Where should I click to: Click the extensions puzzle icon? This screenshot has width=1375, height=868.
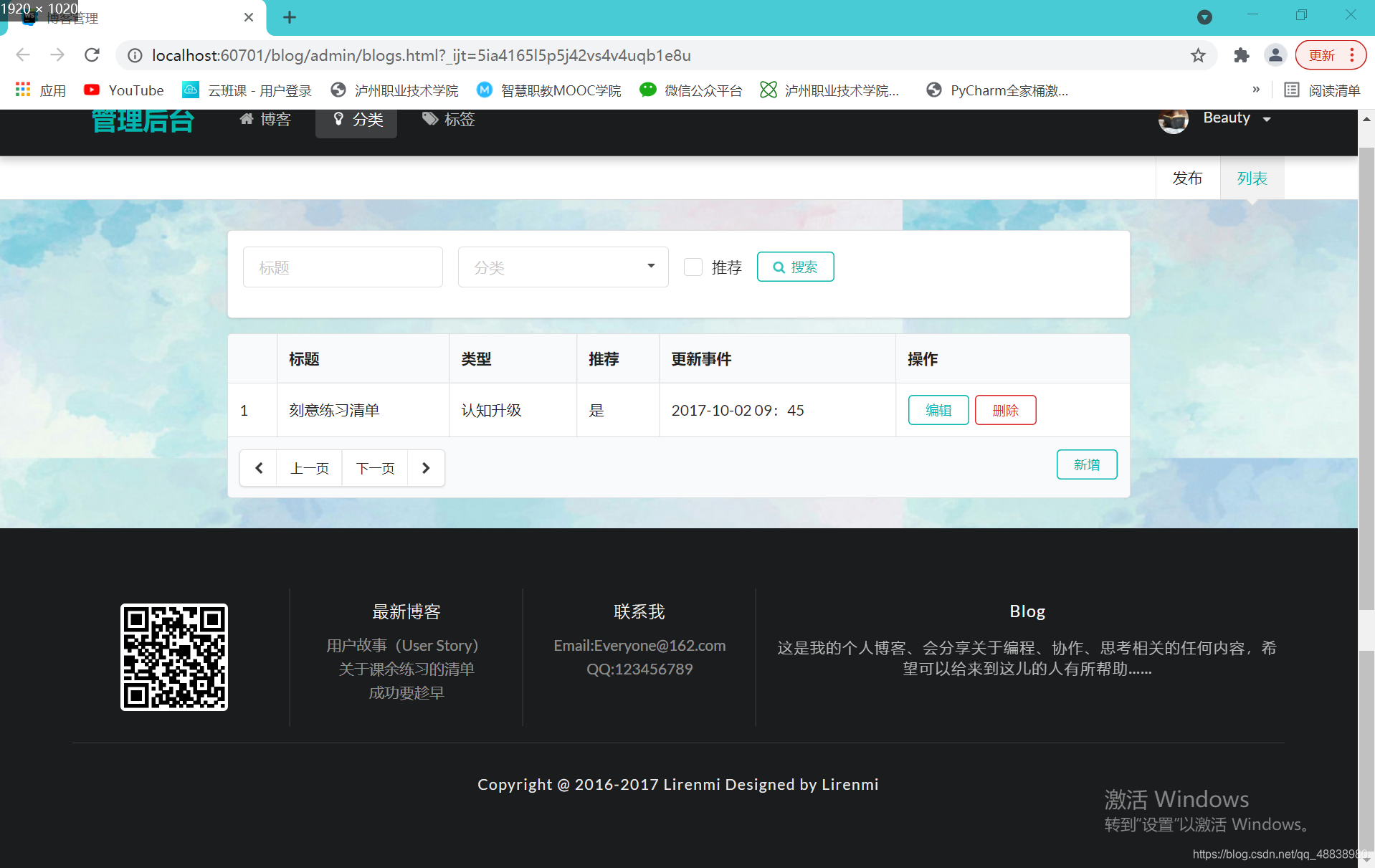point(1242,55)
